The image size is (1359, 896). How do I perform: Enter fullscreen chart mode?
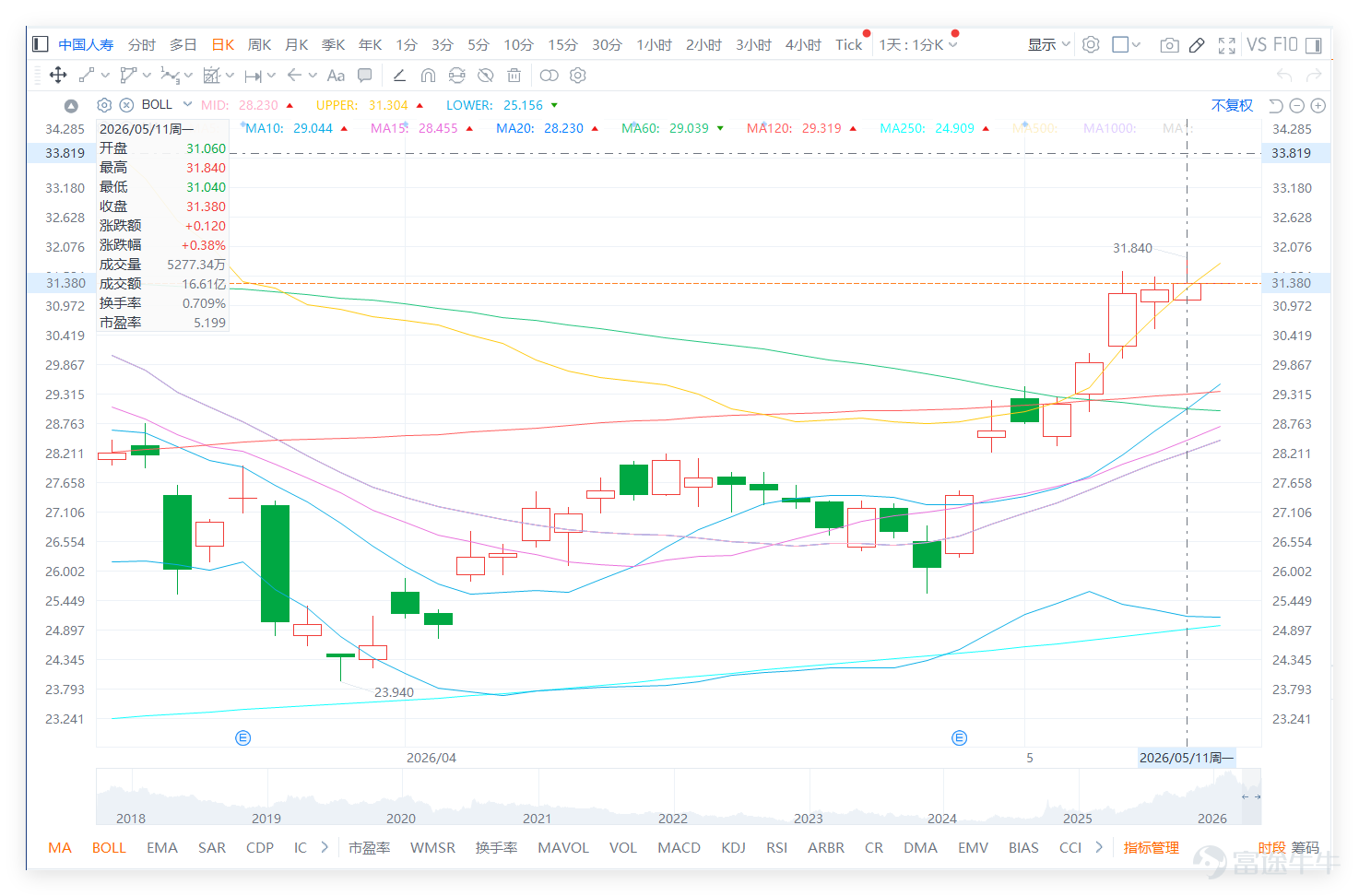pyautogui.click(x=1227, y=45)
